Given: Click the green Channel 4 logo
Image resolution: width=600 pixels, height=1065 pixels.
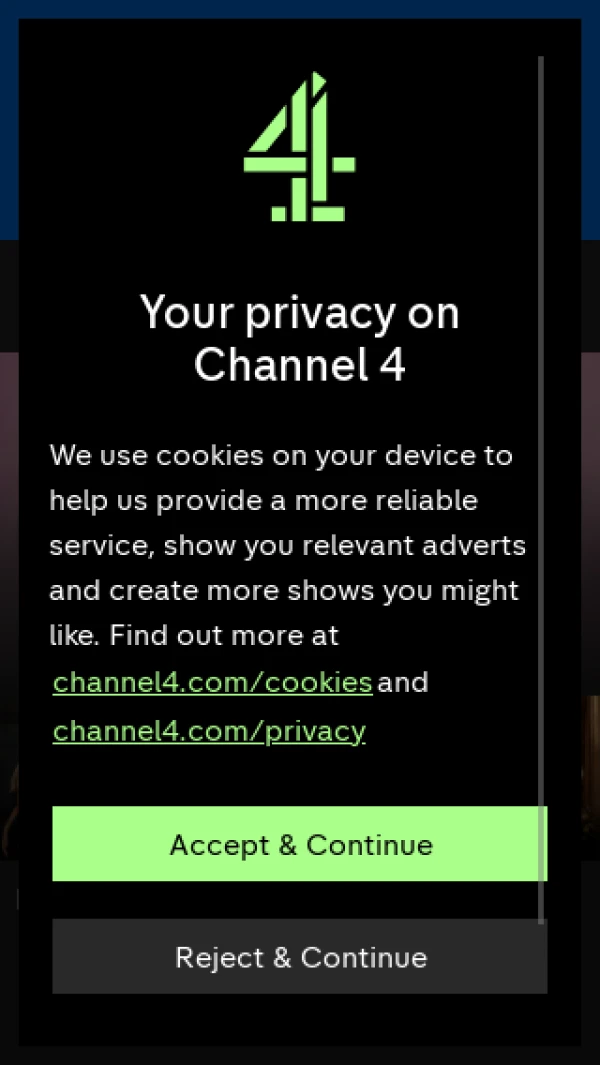Looking at the screenshot, I should 300,147.
